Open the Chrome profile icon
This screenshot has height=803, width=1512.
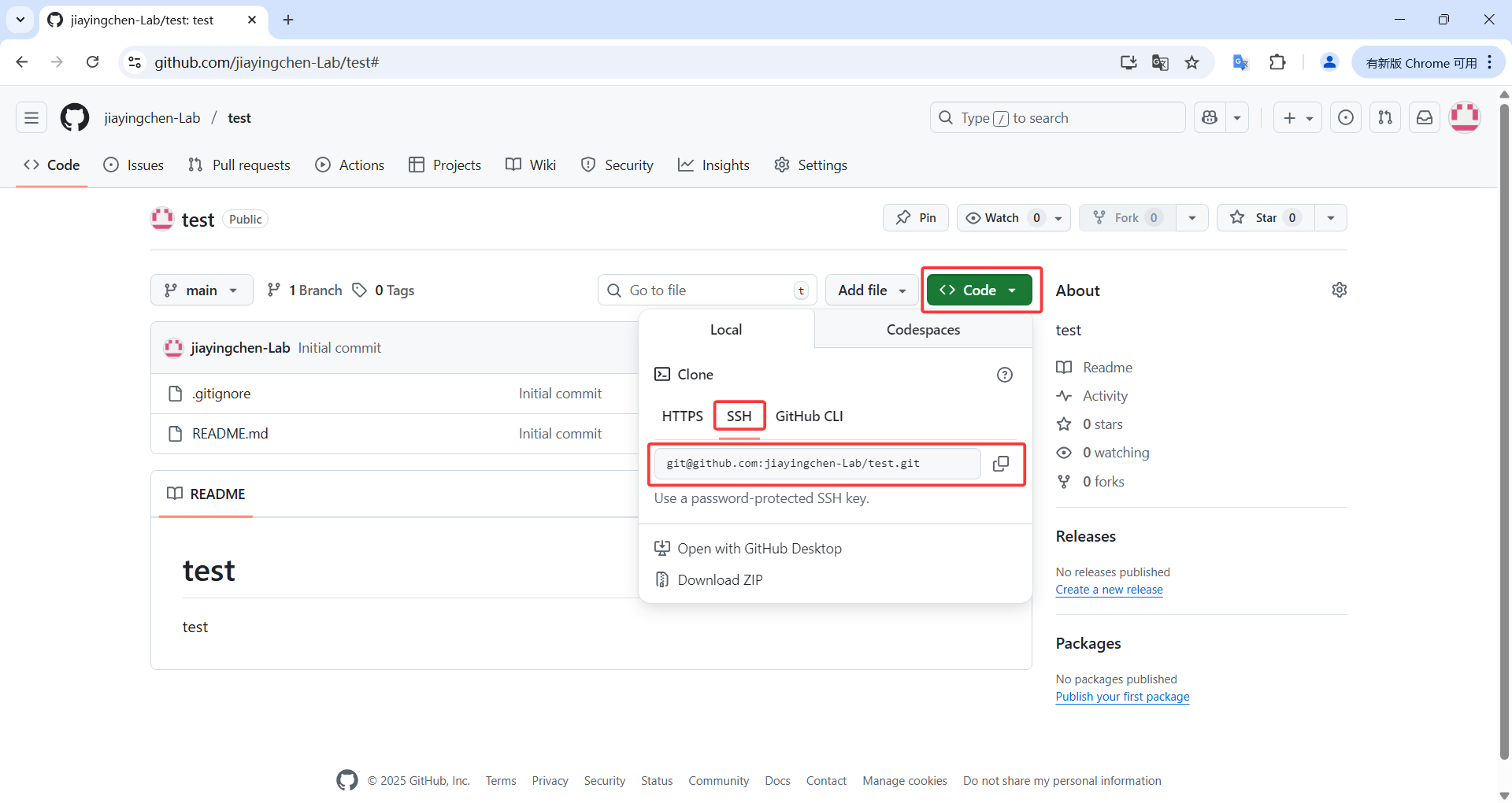point(1329,62)
